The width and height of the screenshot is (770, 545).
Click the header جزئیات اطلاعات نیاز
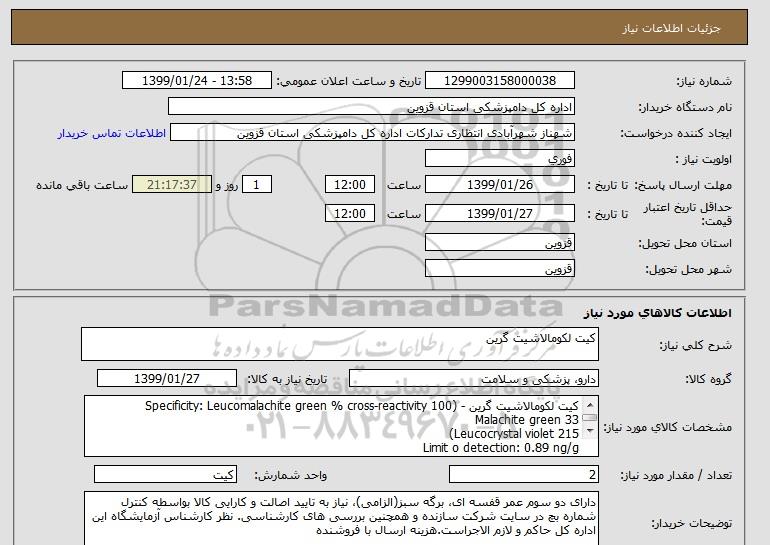[671, 28]
